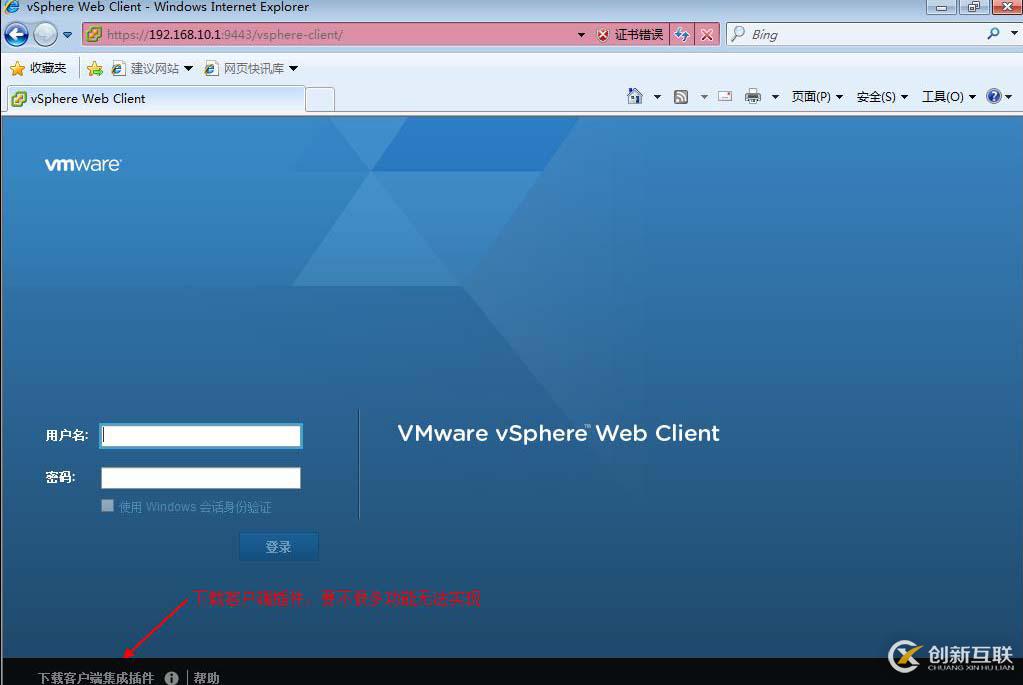Viewport: 1023px width, 685px height.
Task: Refresh the page with the refresh icon
Action: 682,34
